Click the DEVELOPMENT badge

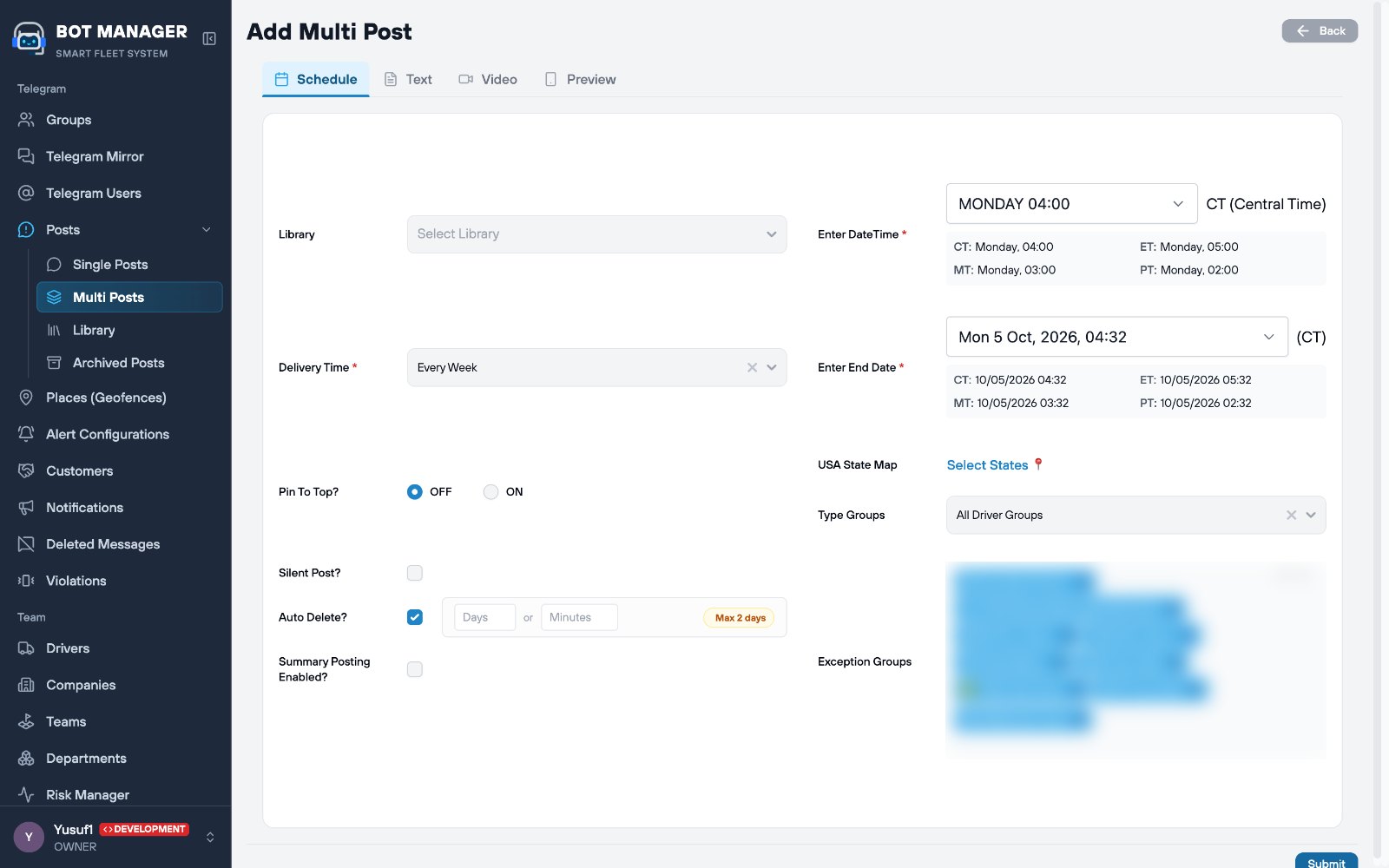coord(144,829)
